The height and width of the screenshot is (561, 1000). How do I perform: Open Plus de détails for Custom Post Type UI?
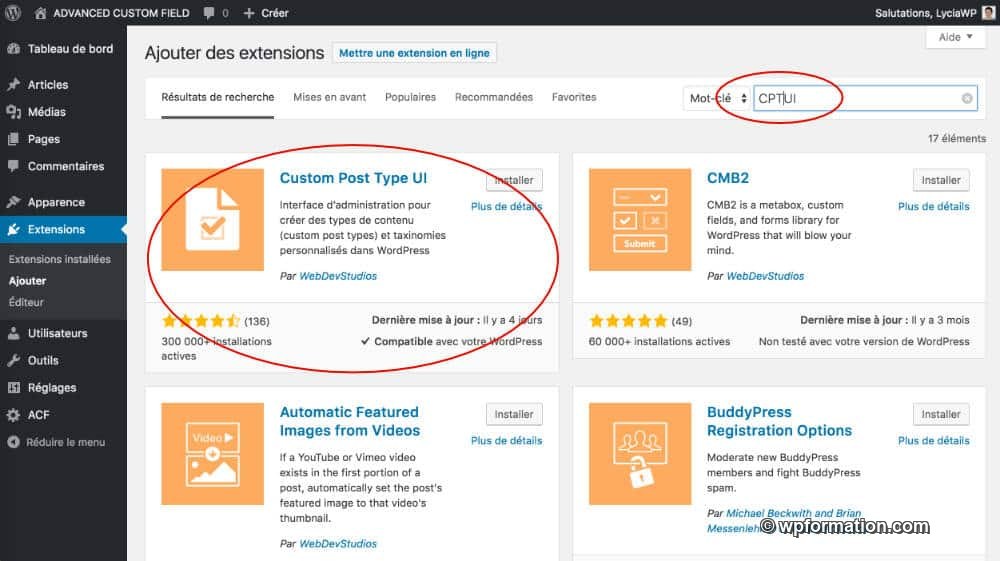pos(506,206)
